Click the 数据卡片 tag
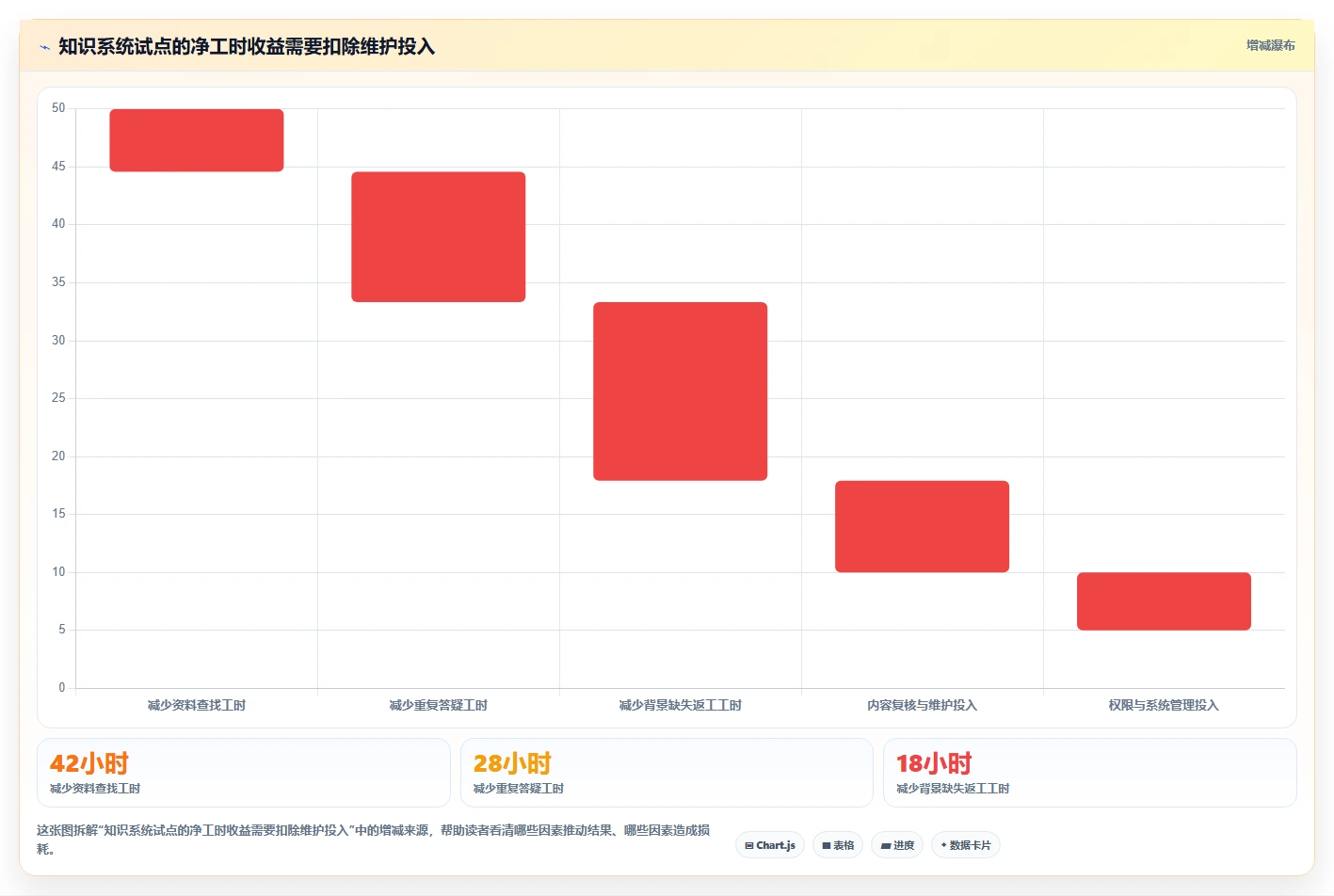The height and width of the screenshot is (896, 1334). pos(966,845)
